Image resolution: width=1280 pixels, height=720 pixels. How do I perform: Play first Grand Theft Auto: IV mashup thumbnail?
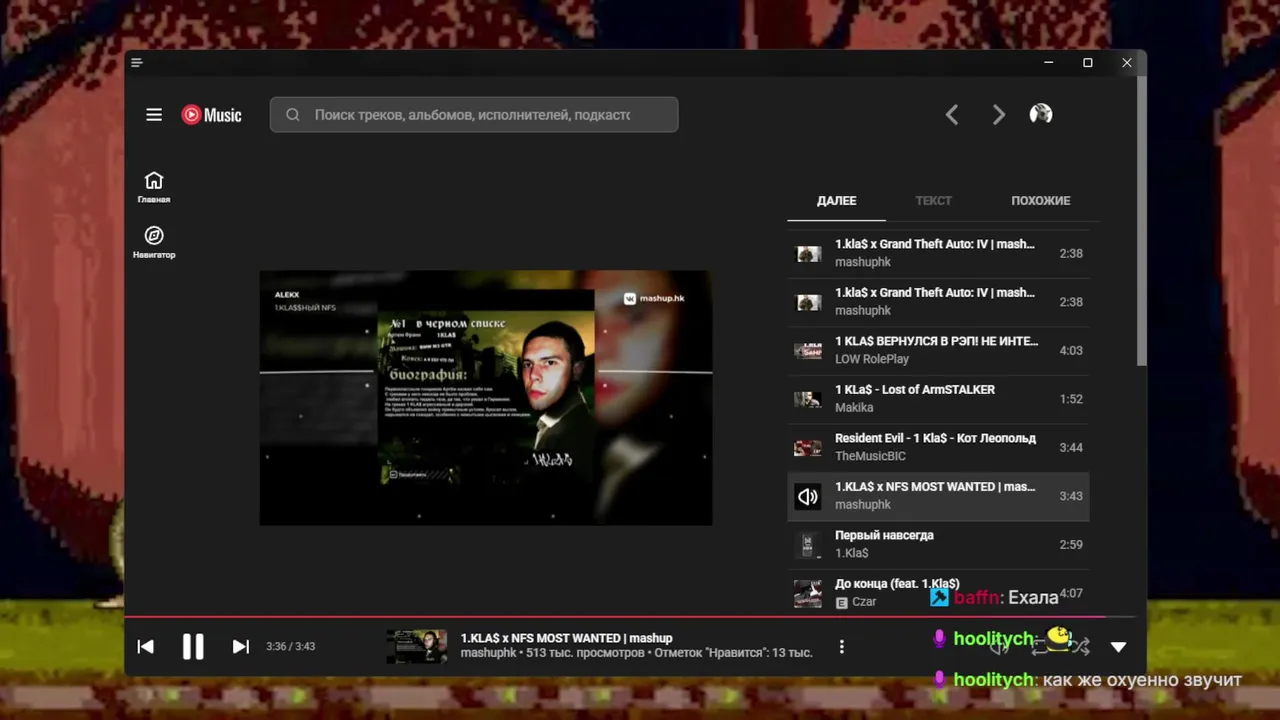pyautogui.click(x=808, y=254)
